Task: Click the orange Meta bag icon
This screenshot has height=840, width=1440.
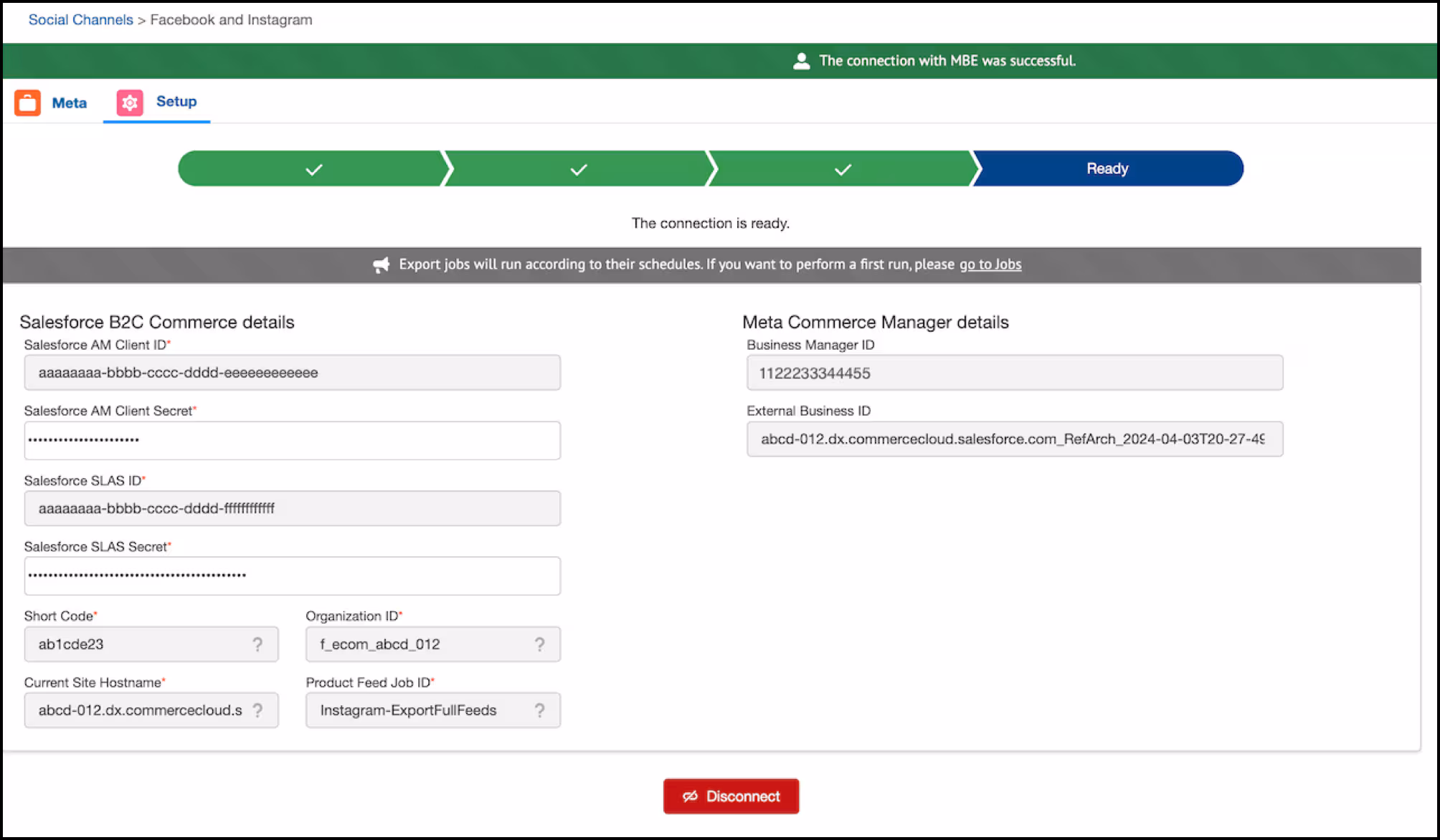Action: [27, 102]
